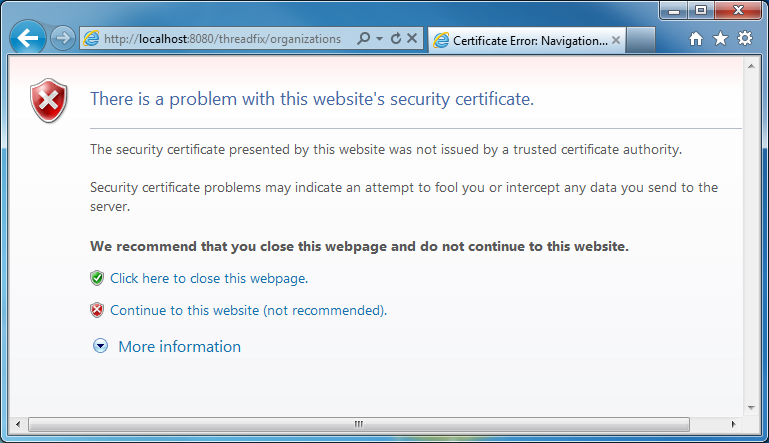Open Favorites with the star icon
Screen dimensions: 769x443
pyautogui.click(x=720, y=38)
